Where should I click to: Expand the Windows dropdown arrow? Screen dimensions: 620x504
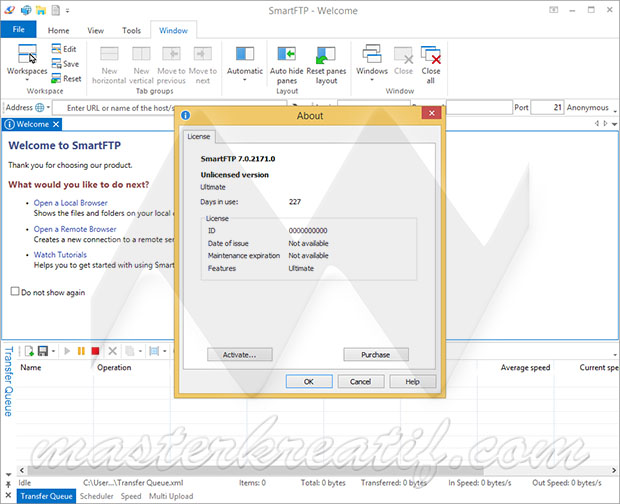pyautogui.click(x=372, y=80)
